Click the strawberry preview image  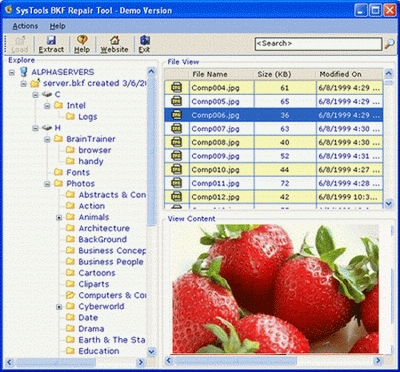(x=275, y=289)
